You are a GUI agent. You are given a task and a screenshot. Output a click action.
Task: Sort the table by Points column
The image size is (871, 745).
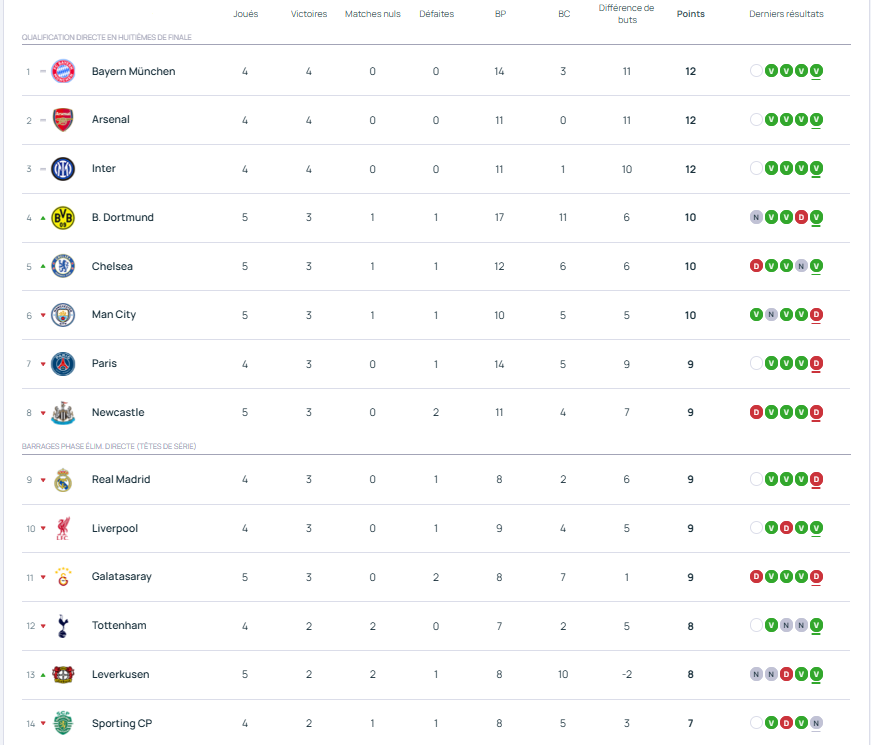click(690, 14)
